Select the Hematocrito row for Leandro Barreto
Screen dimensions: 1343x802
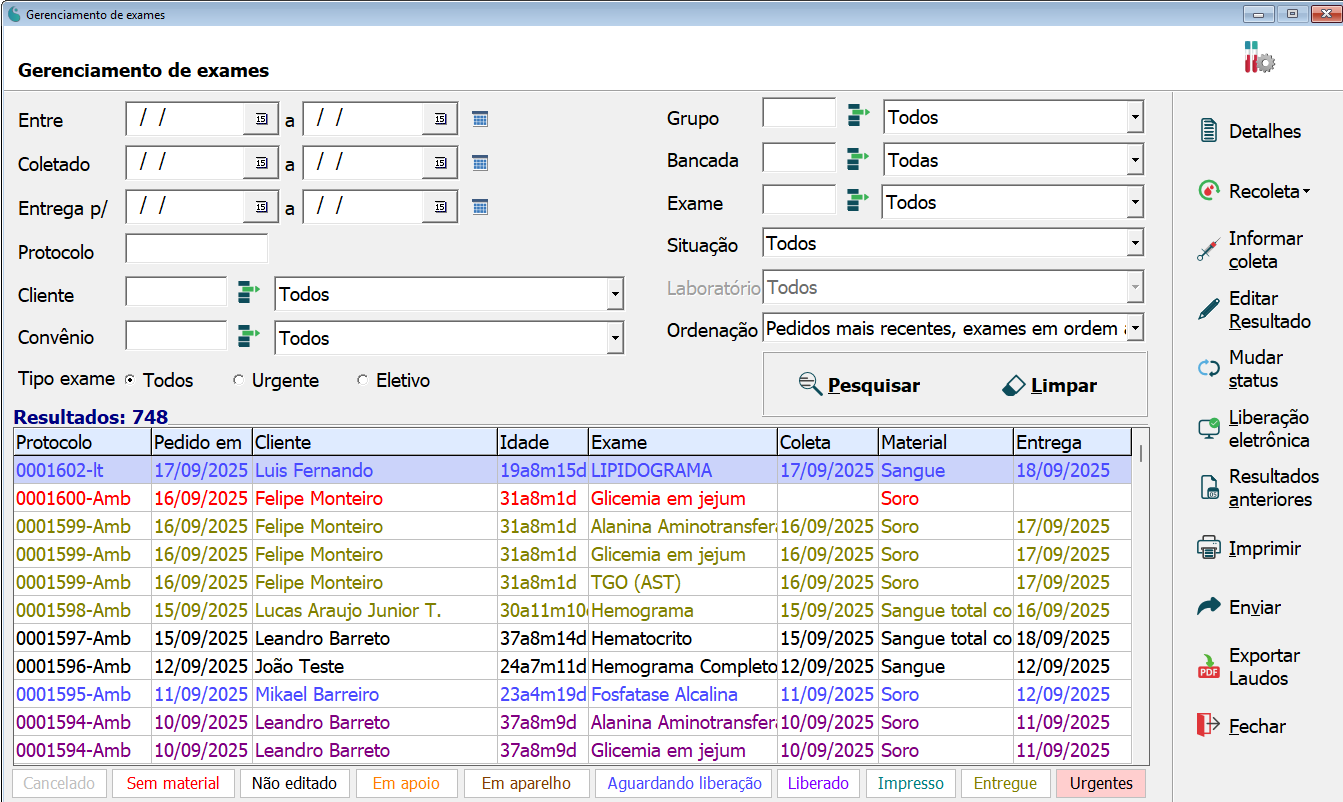tap(573, 638)
